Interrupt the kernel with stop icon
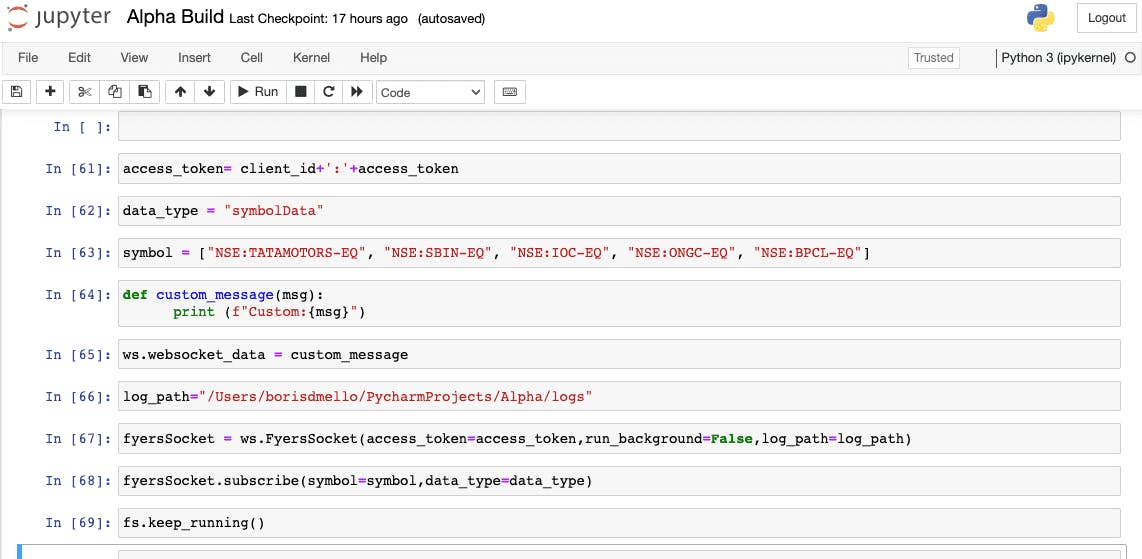Image resolution: width=1142 pixels, height=559 pixels. tap(299, 92)
